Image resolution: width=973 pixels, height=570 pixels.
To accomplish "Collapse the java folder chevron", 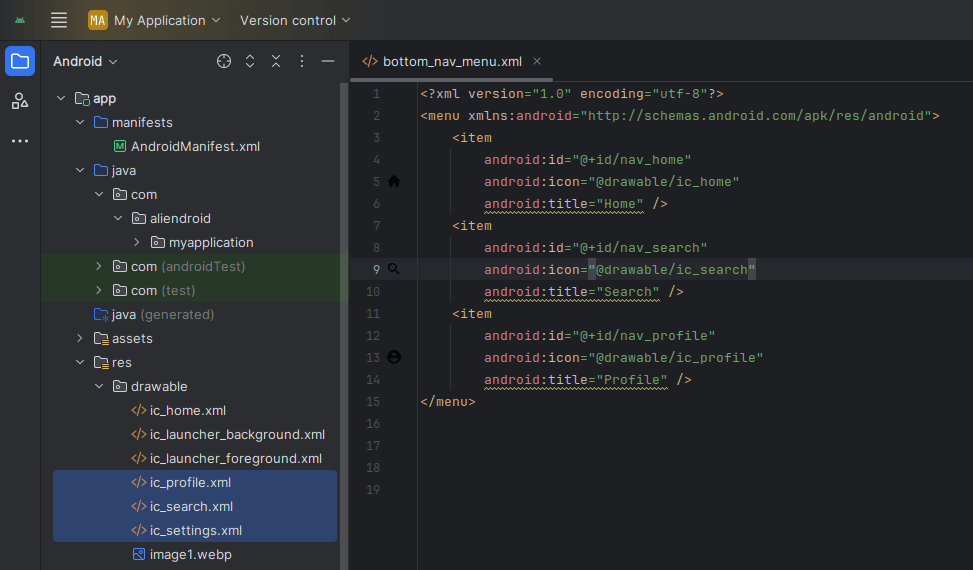I will click(80, 170).
